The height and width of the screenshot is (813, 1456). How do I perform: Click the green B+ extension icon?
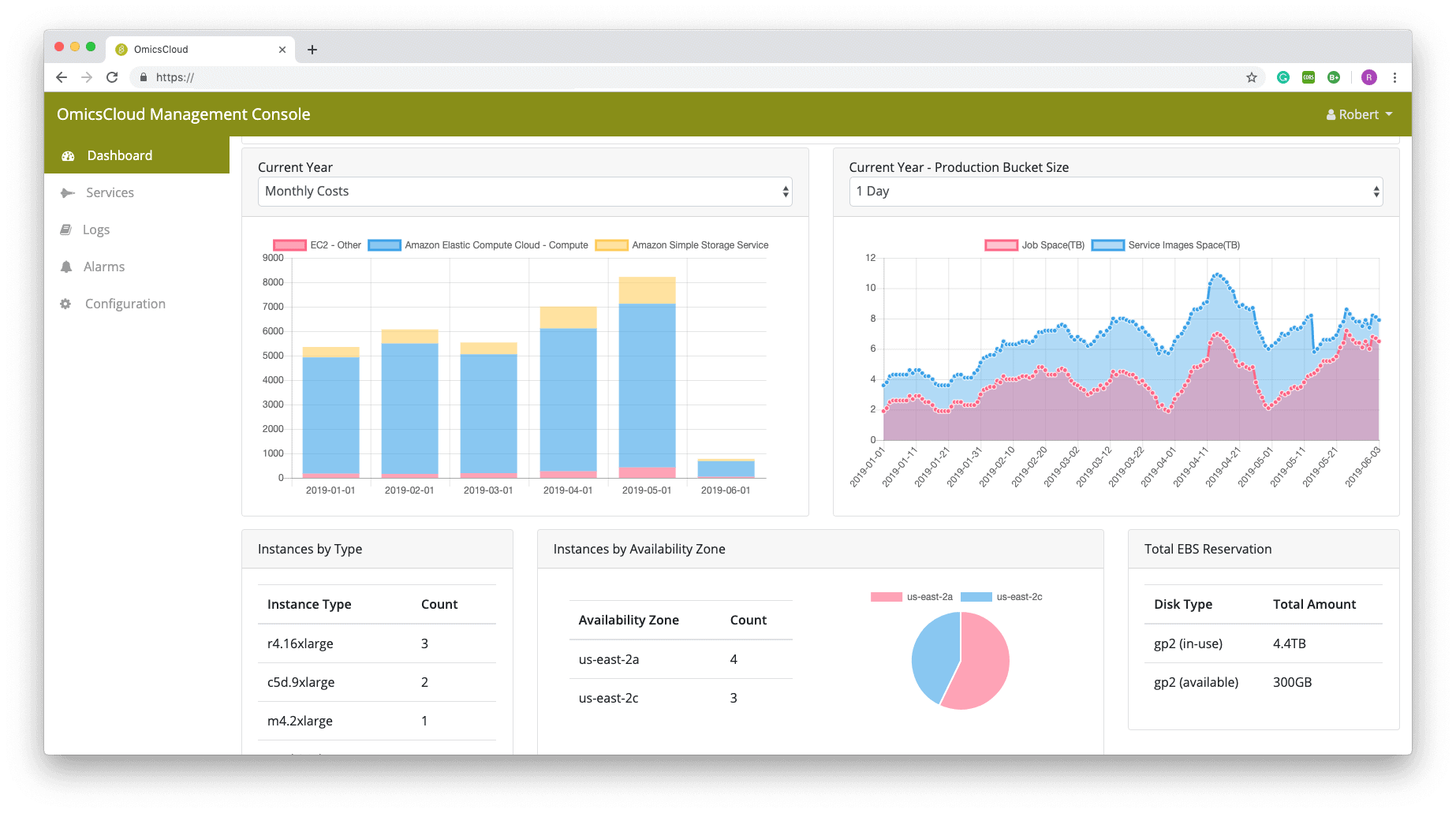coord(1334,77)
